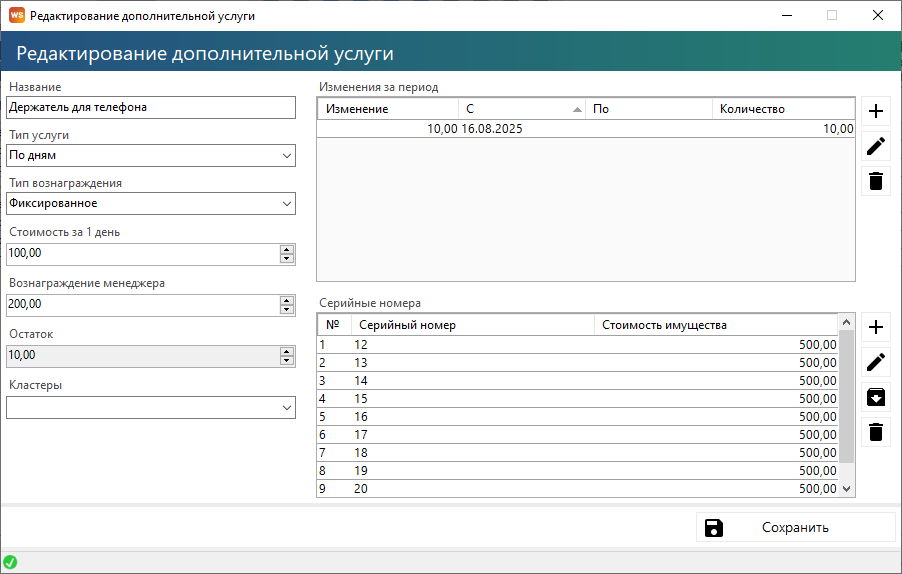Click the green status check icon

(10, 562)
